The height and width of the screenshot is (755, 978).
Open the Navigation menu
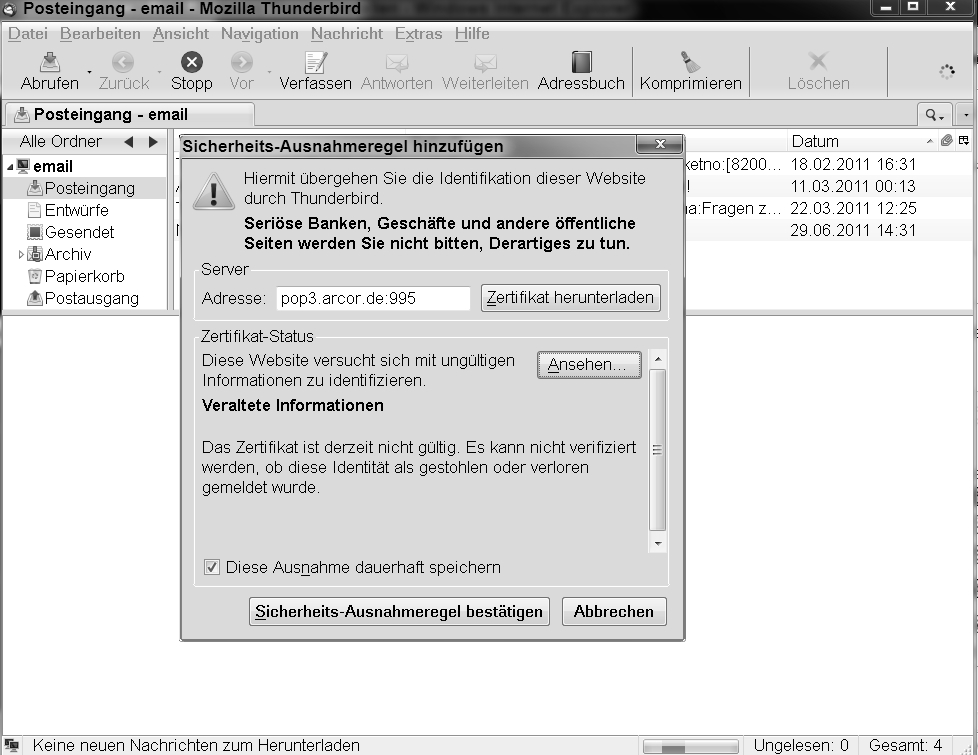[x=259, y=34]
